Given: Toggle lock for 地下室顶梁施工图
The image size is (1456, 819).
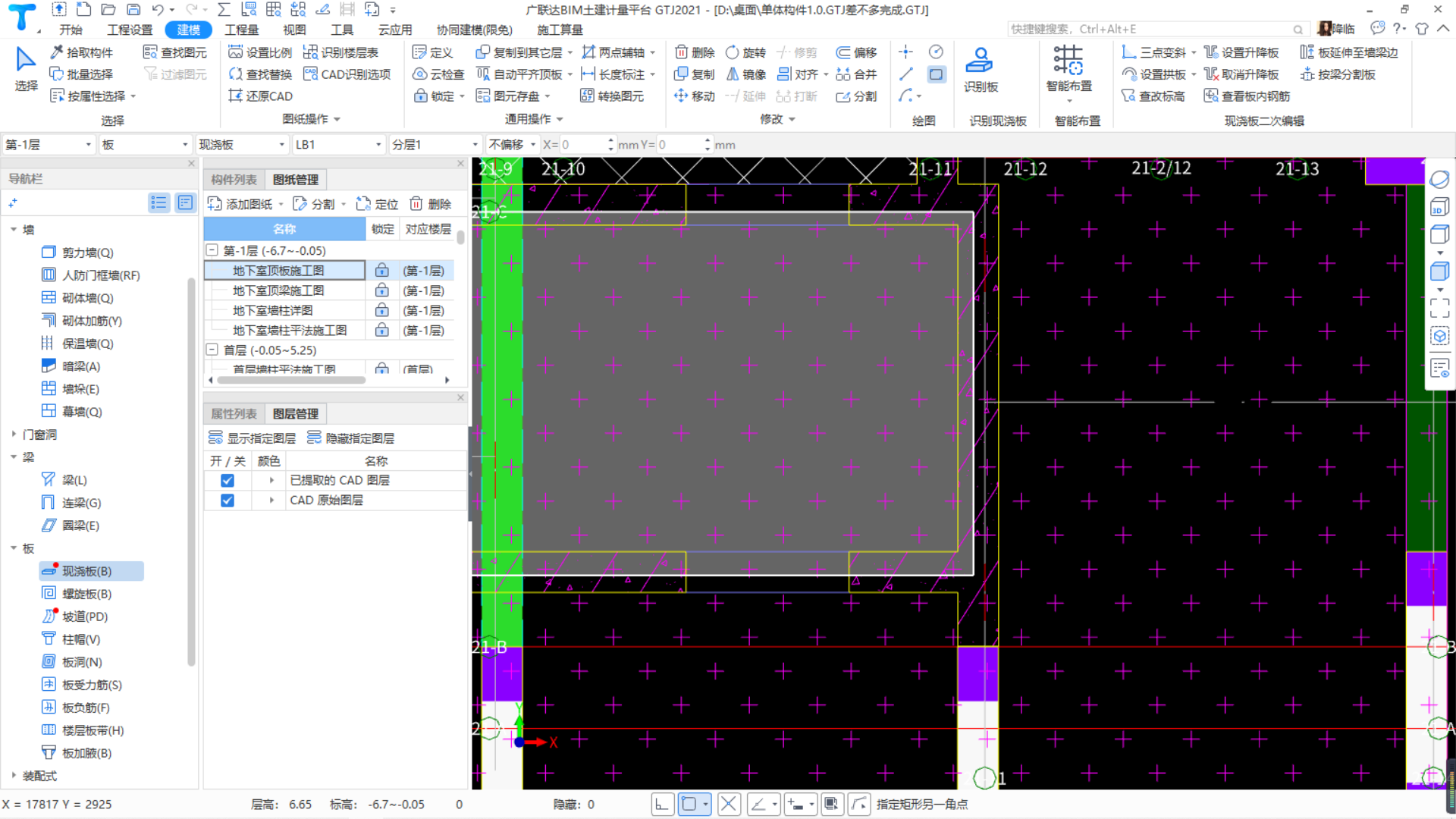Looking at the screenshot, I should click(382, 290).
